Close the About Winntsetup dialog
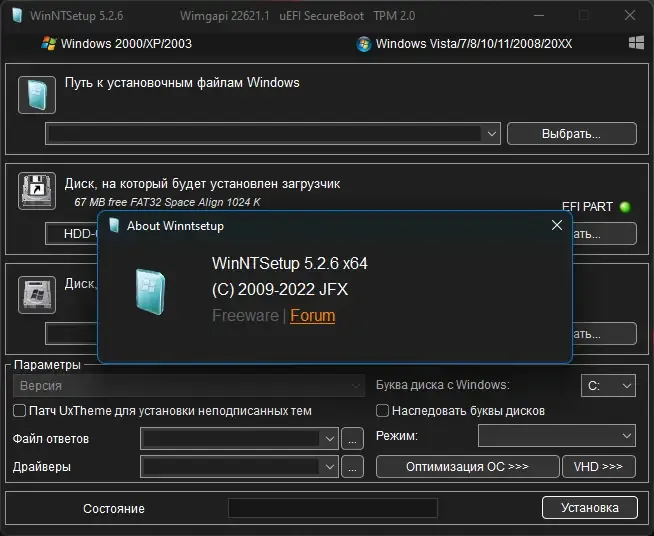This screenshot has height=536, width=654. click(x=557, y=225)
